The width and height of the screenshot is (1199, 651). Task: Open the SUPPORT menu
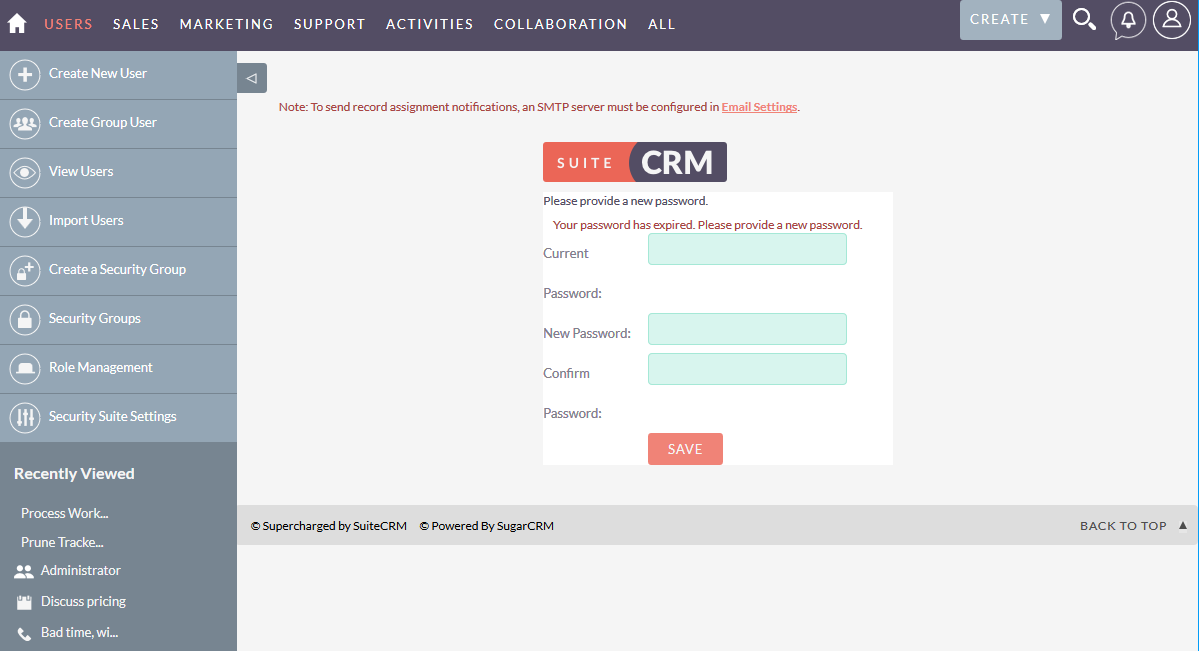(330, 24)
